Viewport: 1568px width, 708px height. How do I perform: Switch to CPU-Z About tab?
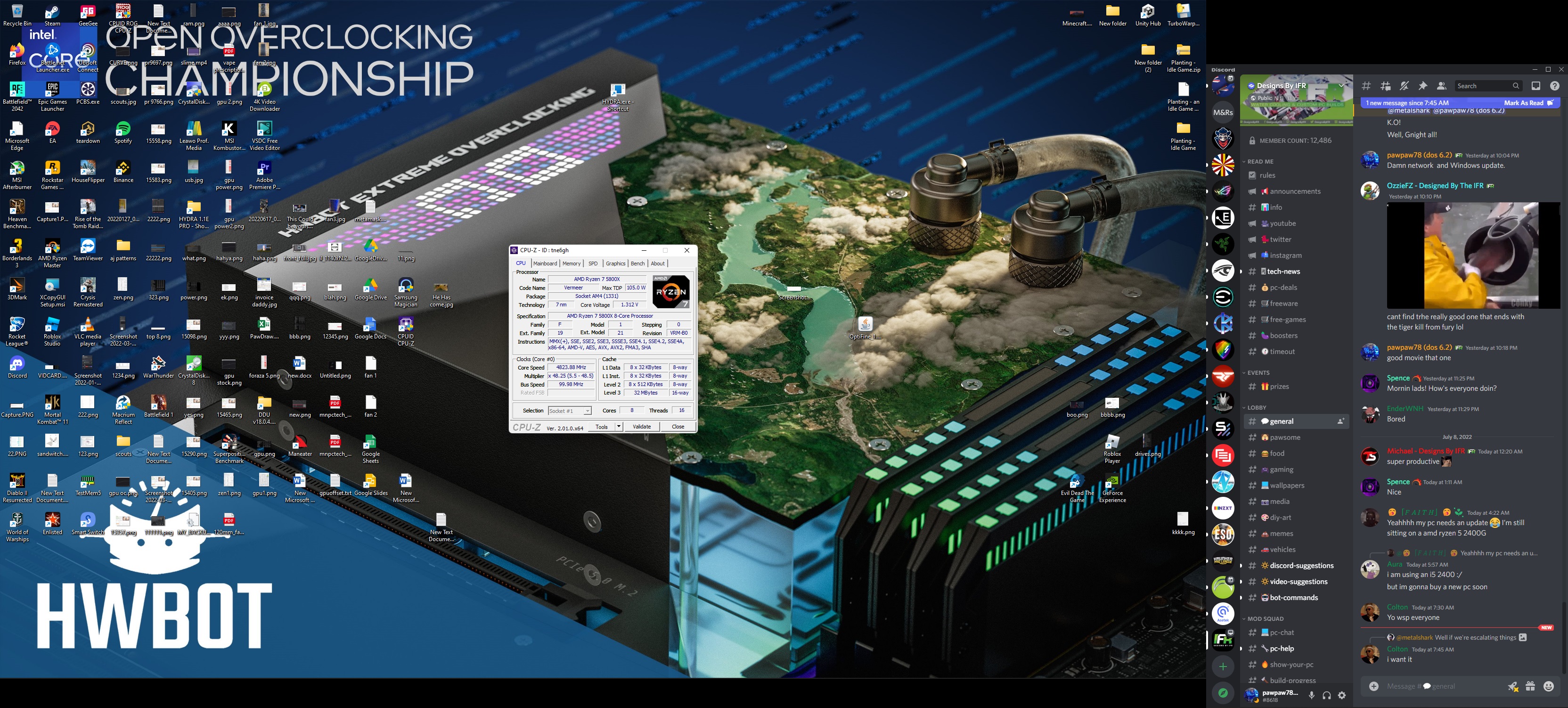pos(658,263)
